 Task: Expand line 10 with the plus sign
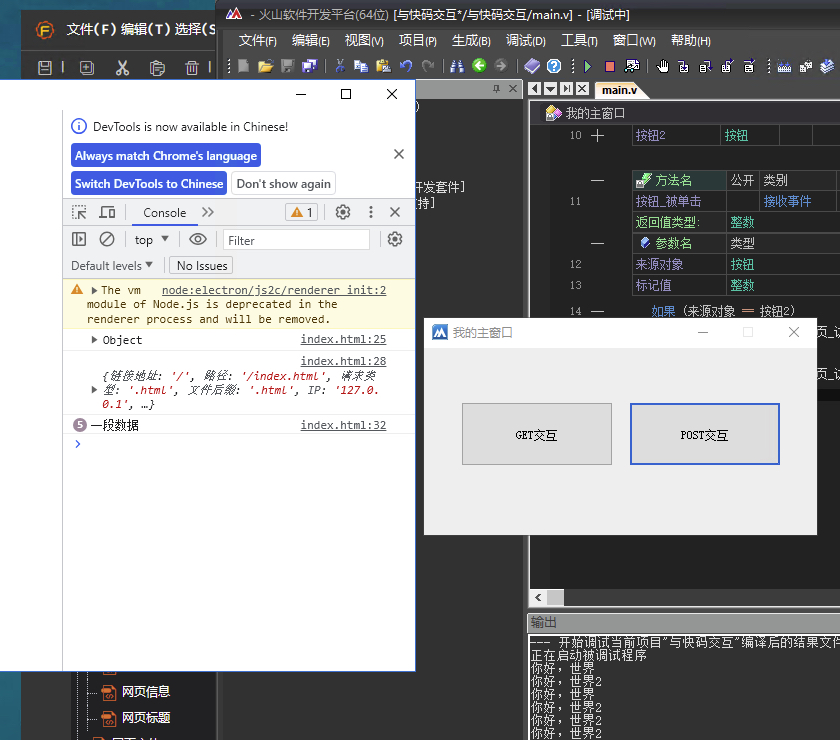coord(597,136)
